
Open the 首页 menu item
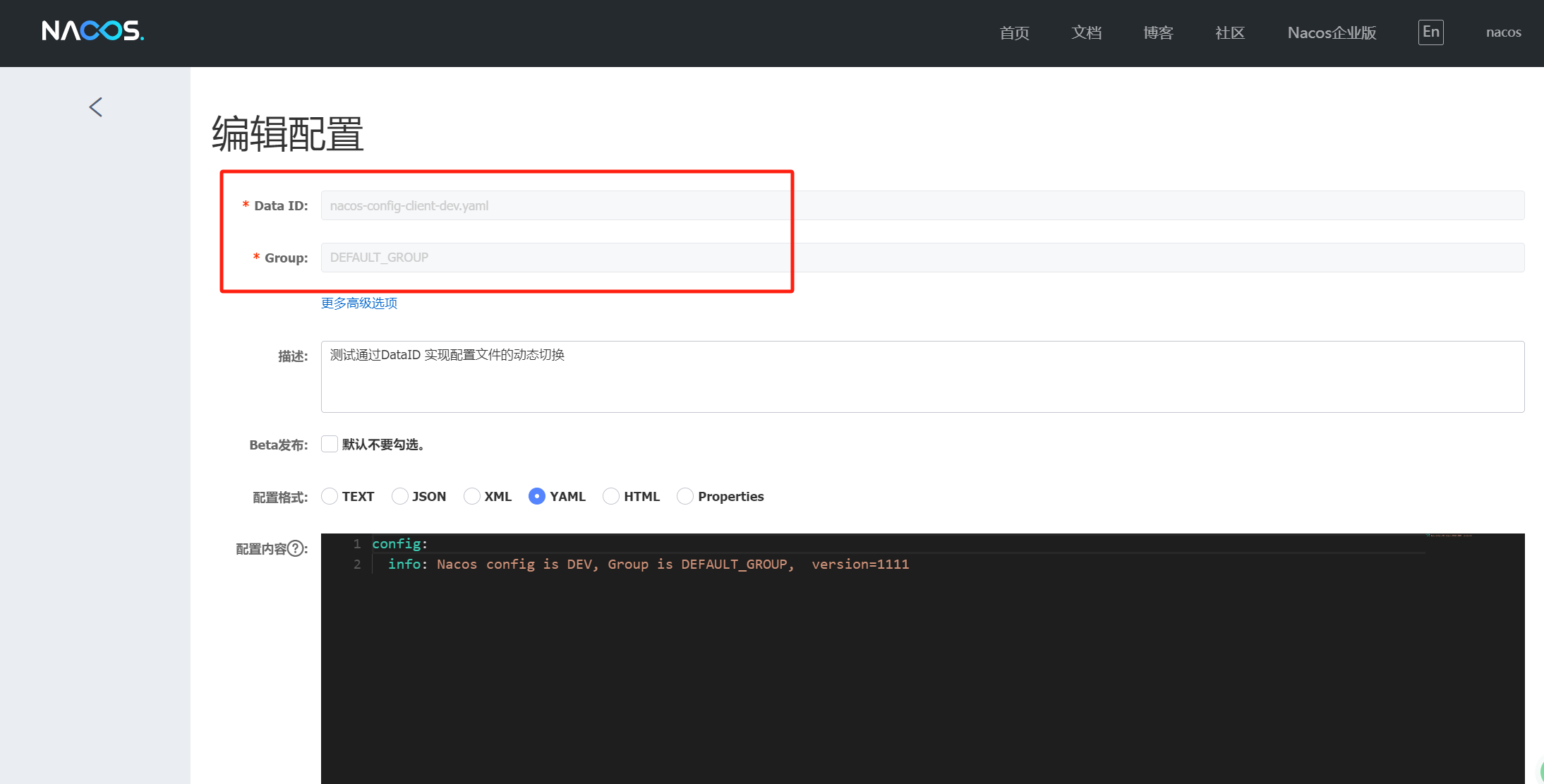[x=1014, y=32]
